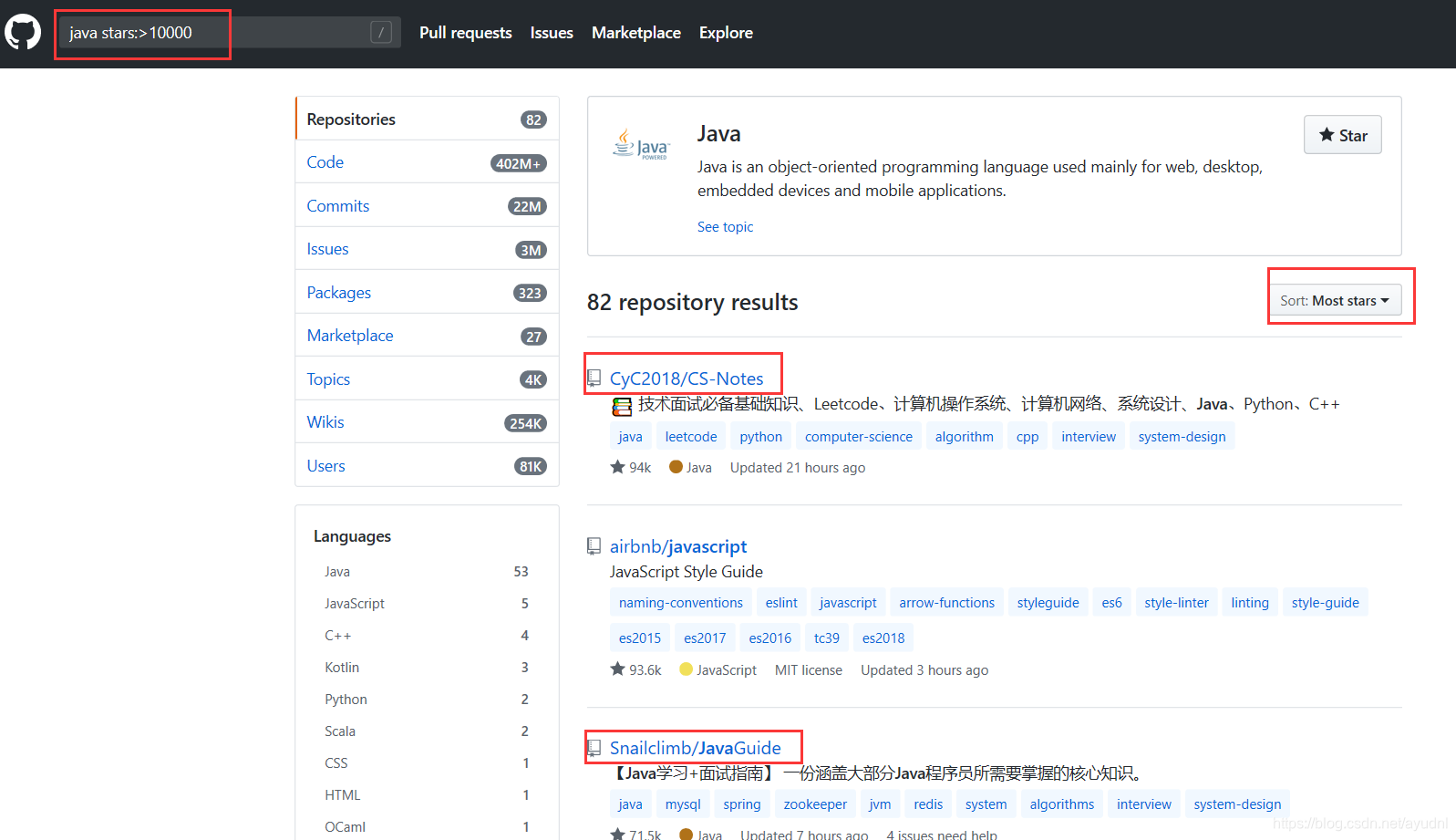Viewport: 1456px width, 840px height.
Task: Click the computer-science topic tag
Action: [859, 437]
